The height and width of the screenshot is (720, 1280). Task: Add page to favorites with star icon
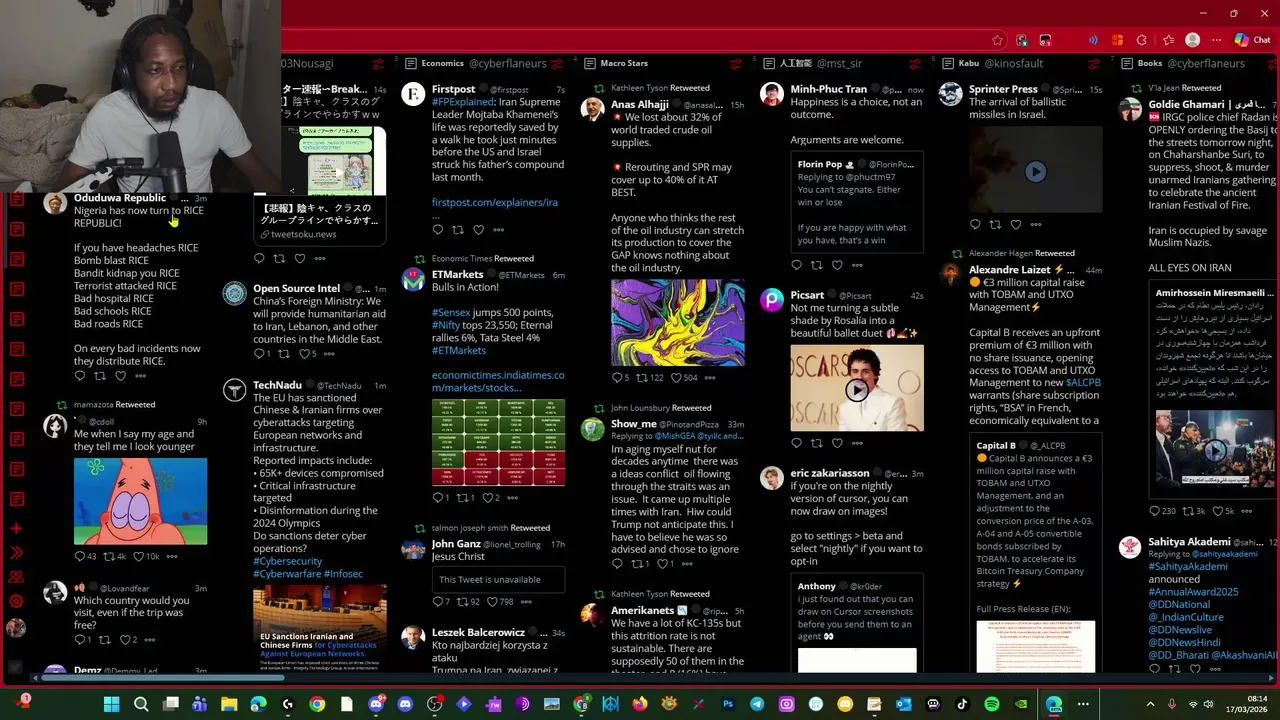pyautogui.click(x=997, y=40)
